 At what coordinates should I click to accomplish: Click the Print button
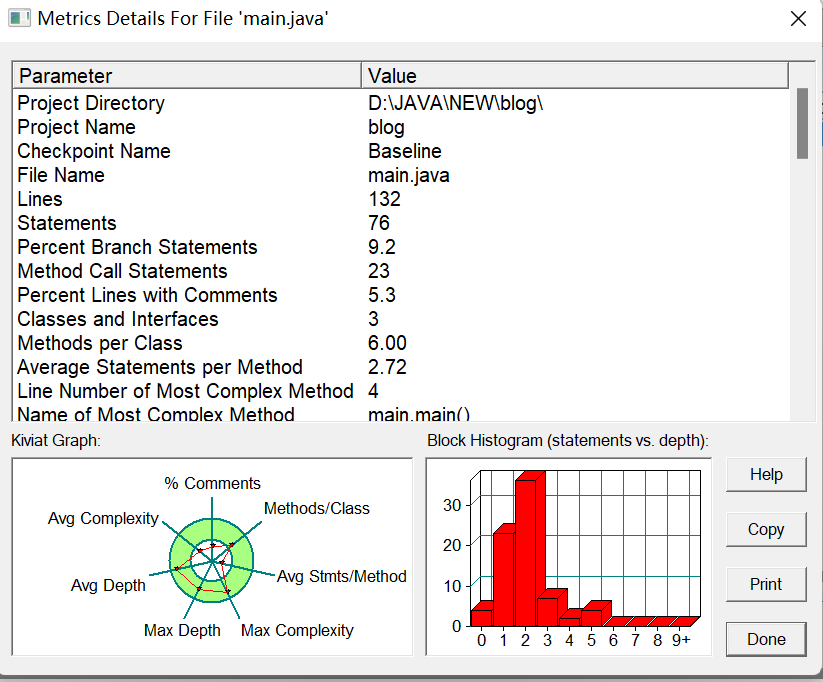coord(766,584)
